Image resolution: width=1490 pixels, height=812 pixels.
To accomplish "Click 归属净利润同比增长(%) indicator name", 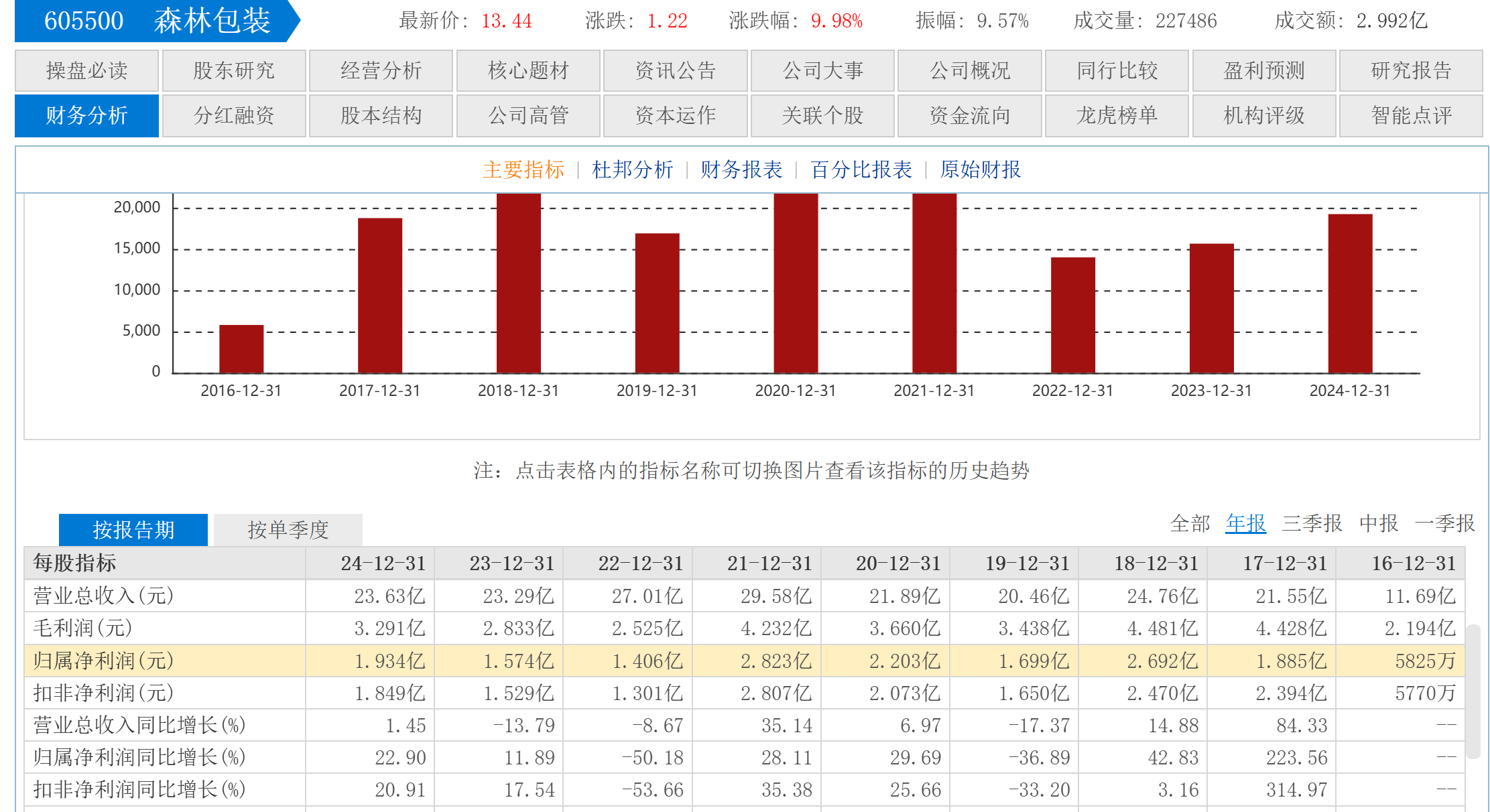I will (x=139, y=757).
